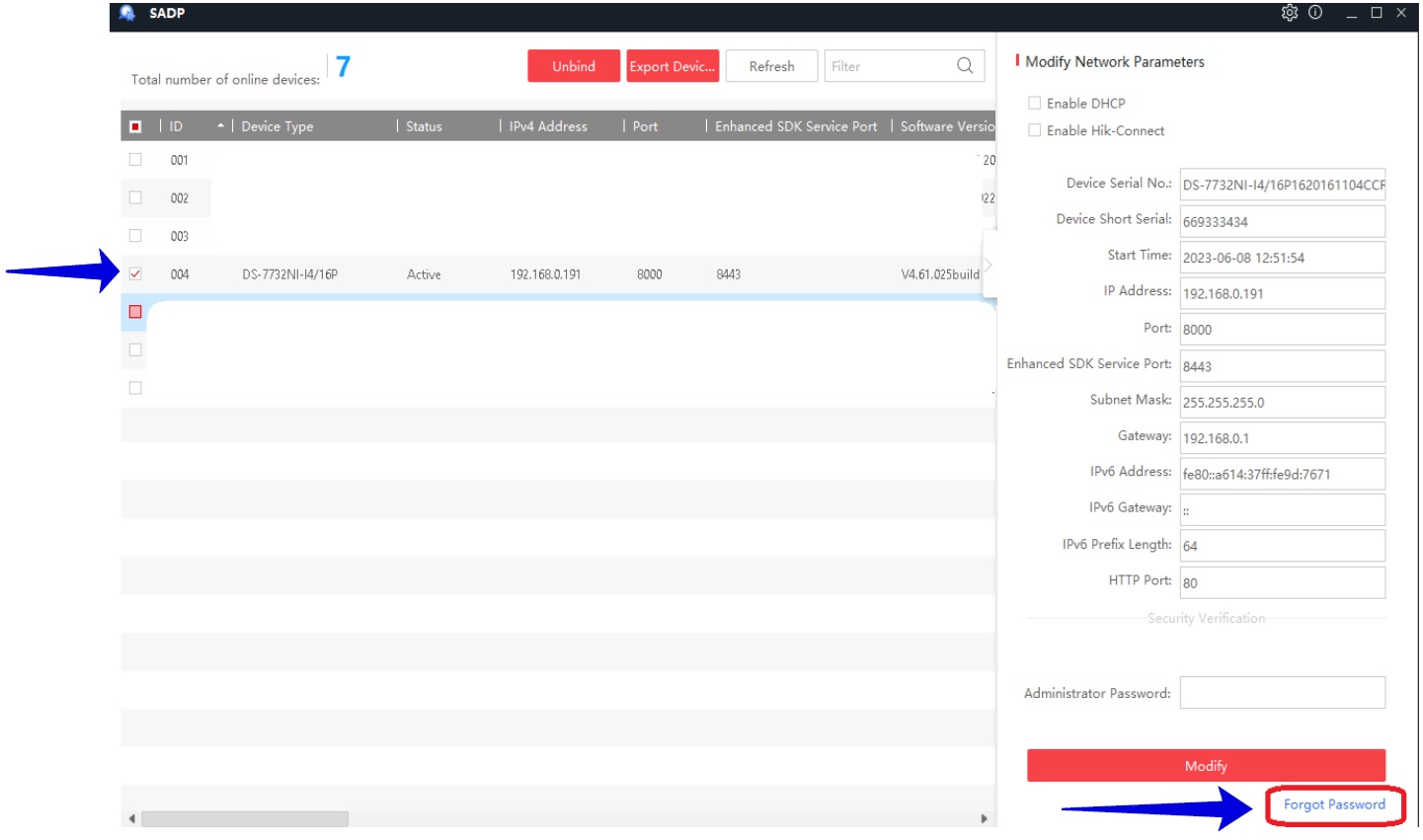The height and width of the screenshot is (840, 1423).
Task: Click the SADP application logo icon
Action: 127,13
